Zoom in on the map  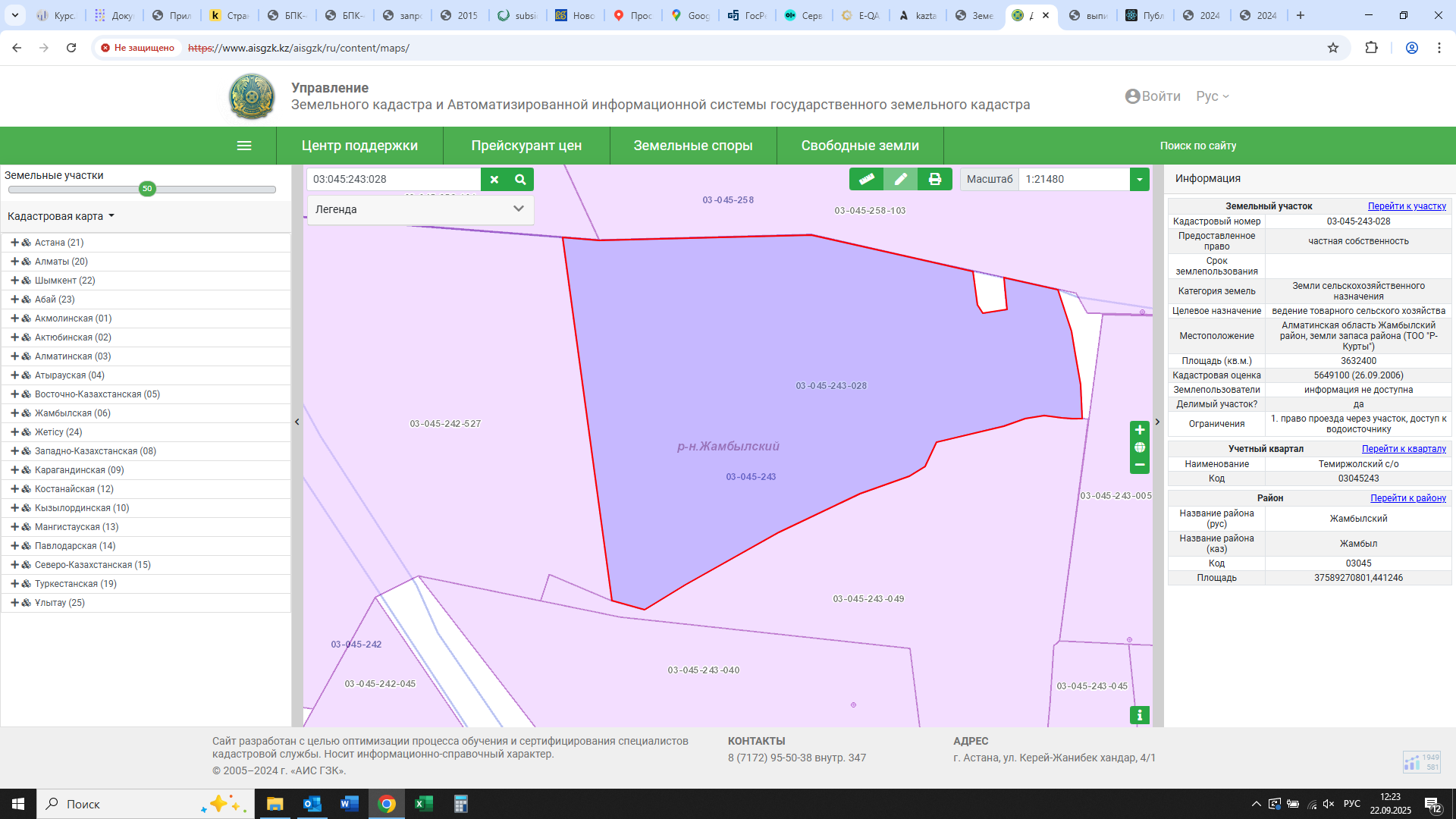coord(1139,430)
